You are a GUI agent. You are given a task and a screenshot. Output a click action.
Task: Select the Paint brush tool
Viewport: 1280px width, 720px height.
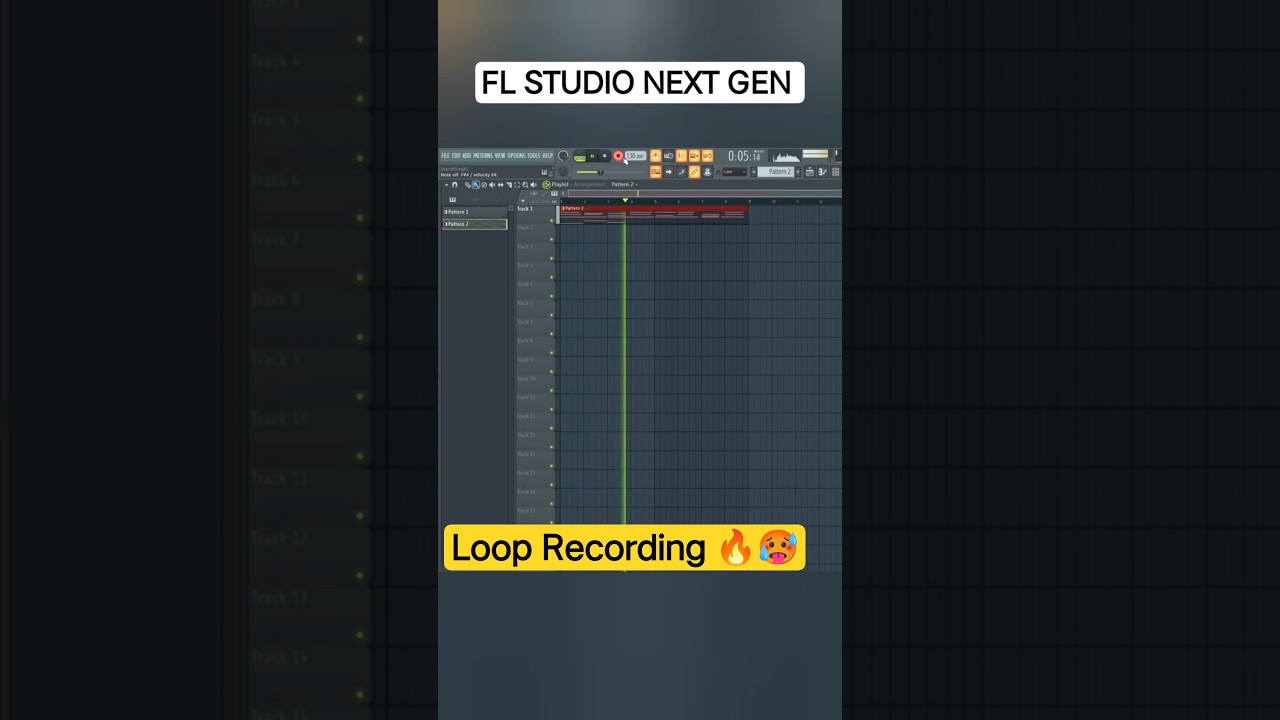pyautogui.click(x=476, y=185)
